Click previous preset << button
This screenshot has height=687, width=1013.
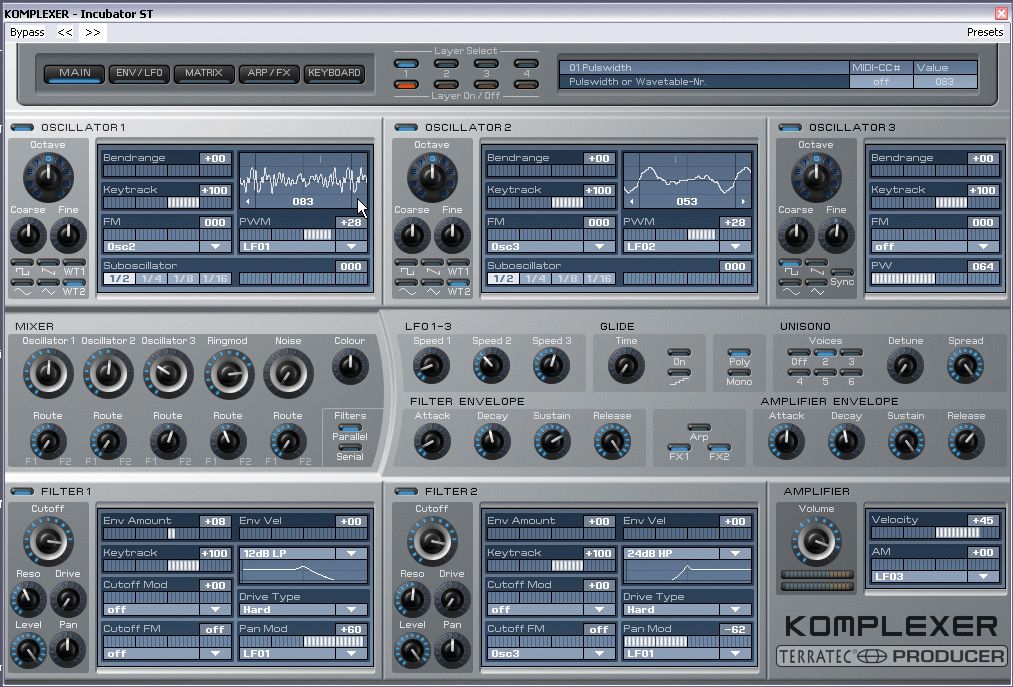[x=65, y=32]
